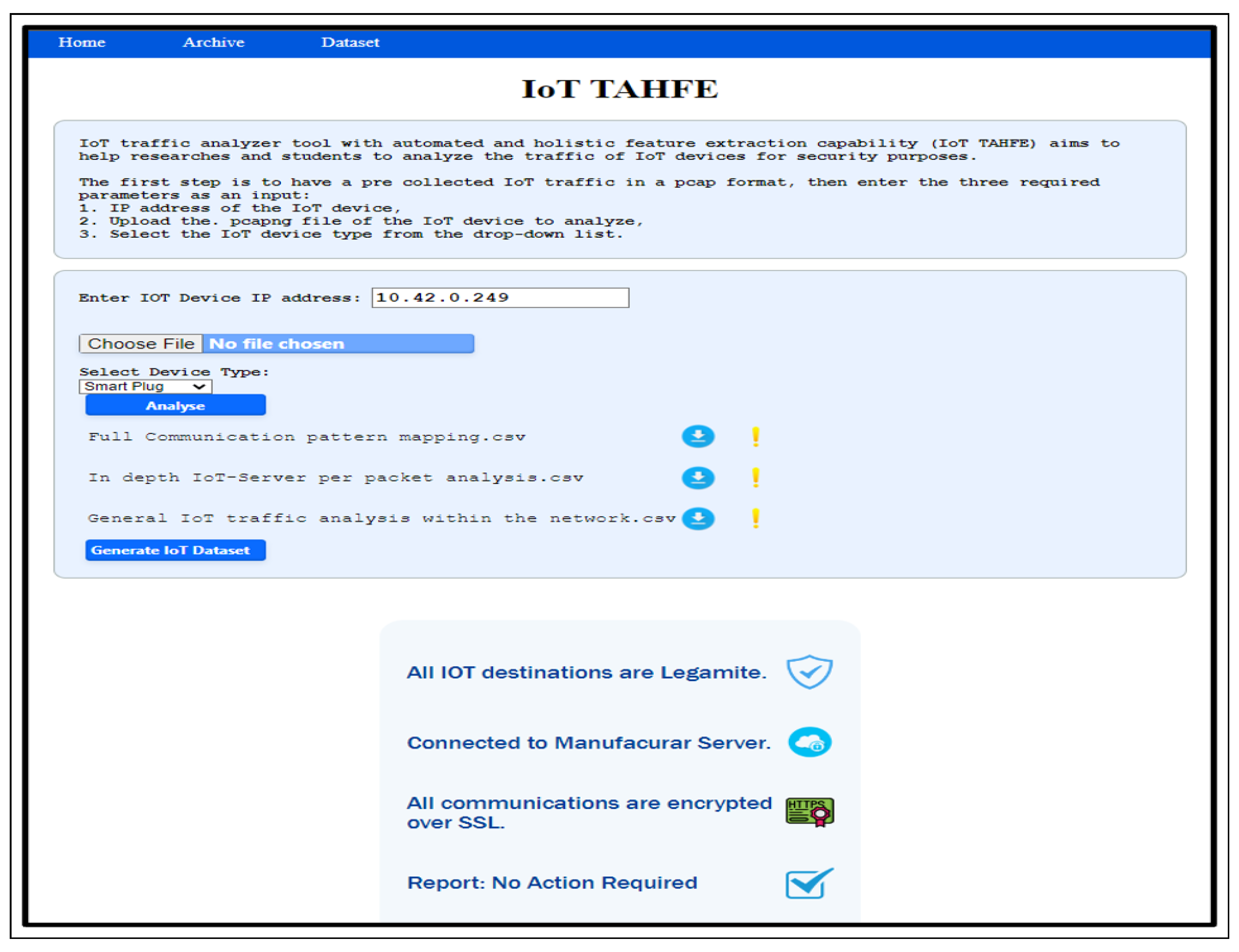This screenshot has width=1239, height=952.
Task: Download General IoT traffic analysis csv
Action: [698, 518]
